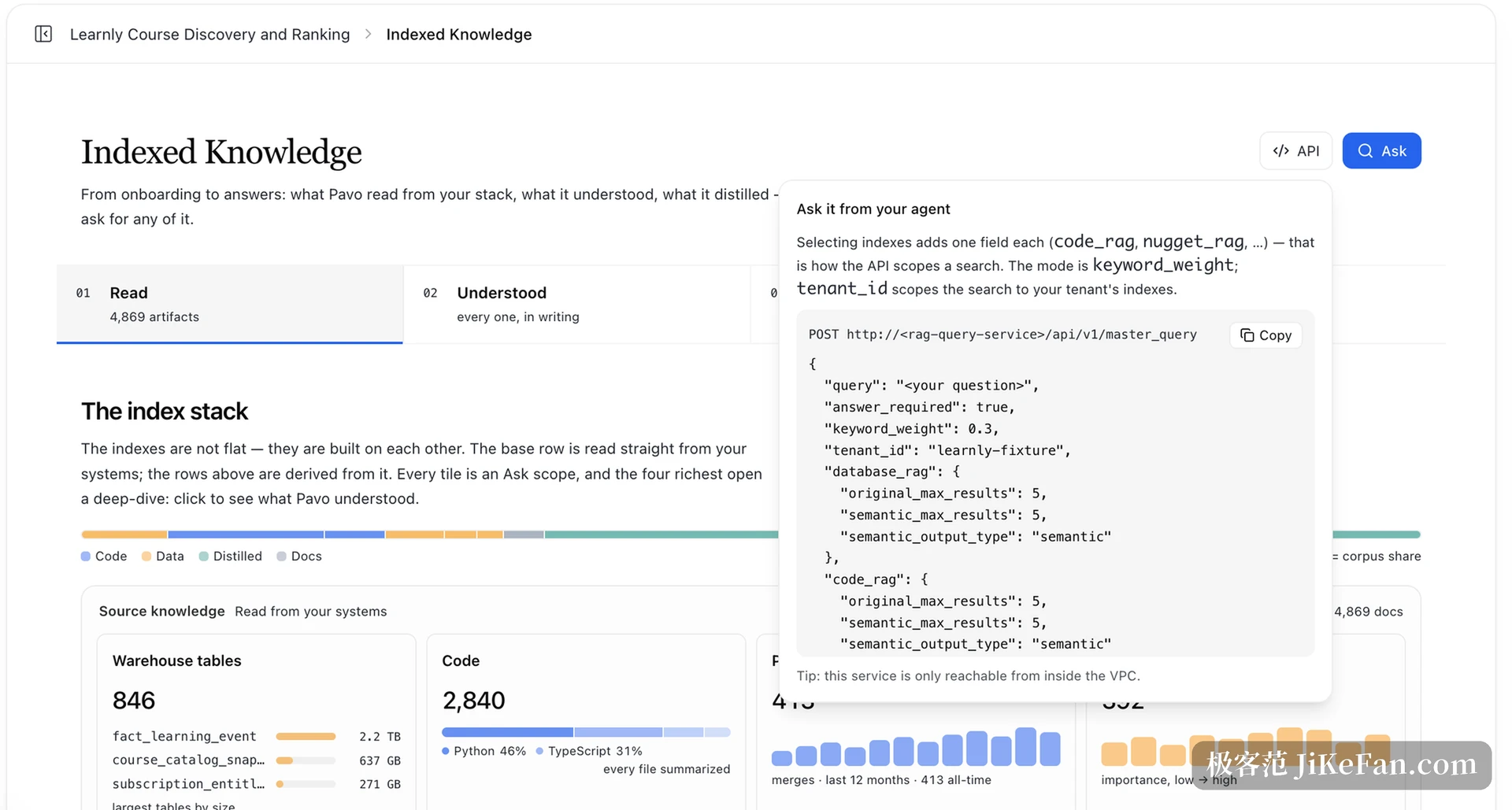Screen dimensions: 1512x810
Task: Switch to the 01 Read tab
Action: 229,304
